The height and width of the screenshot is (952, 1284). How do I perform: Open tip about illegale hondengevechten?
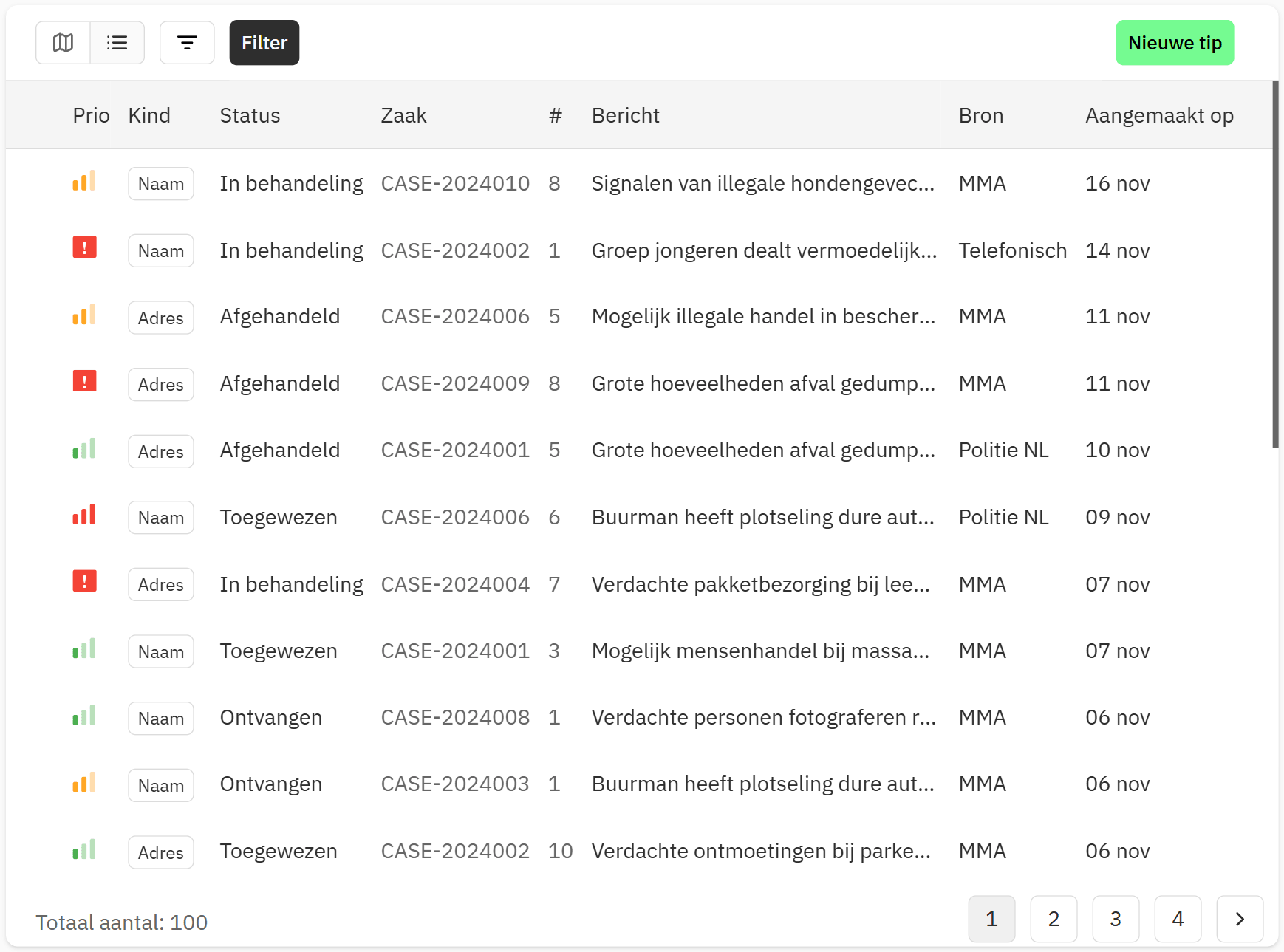coord(762,183)
